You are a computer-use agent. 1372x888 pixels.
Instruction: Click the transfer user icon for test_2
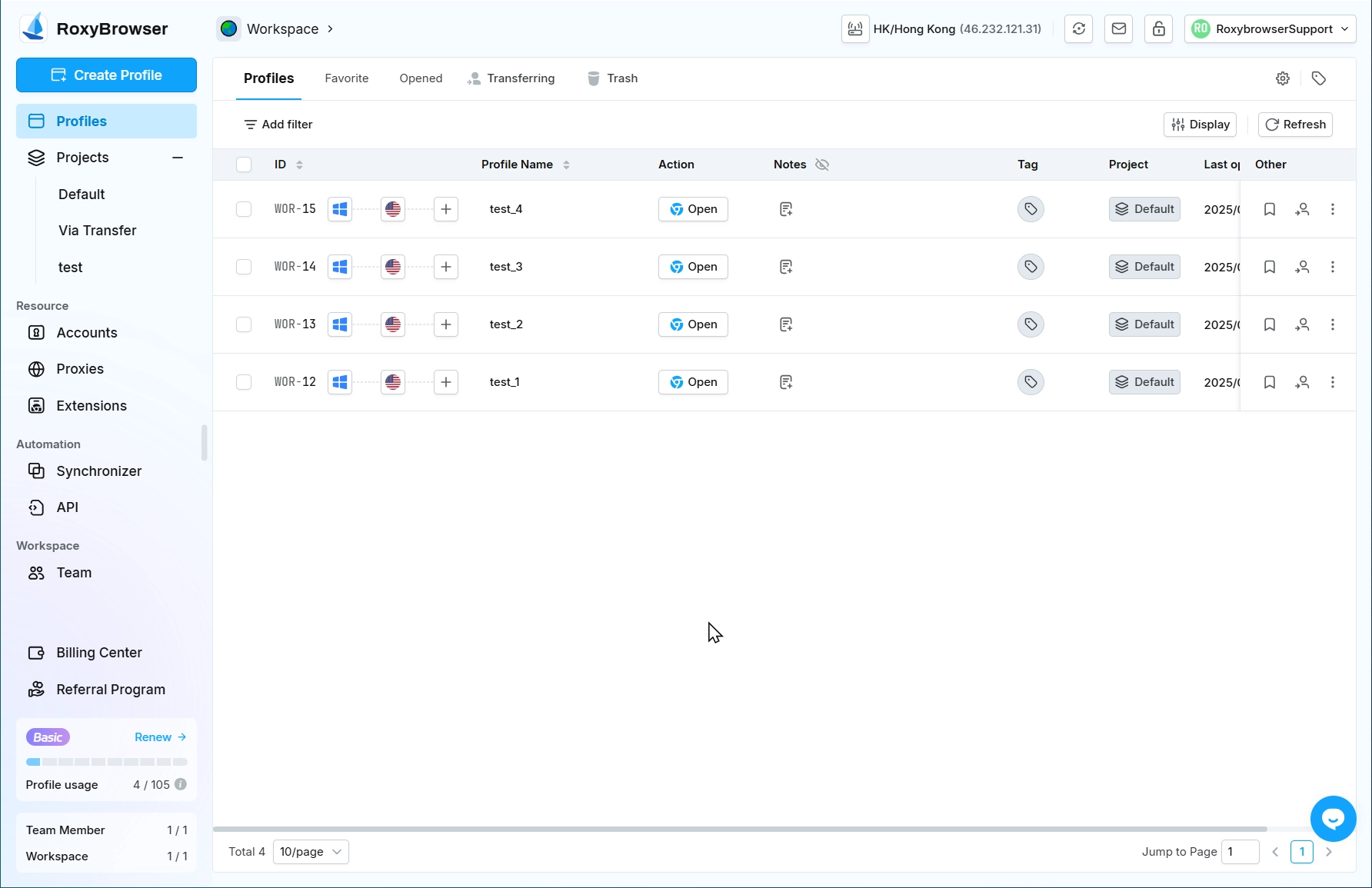pos(1302,324)
